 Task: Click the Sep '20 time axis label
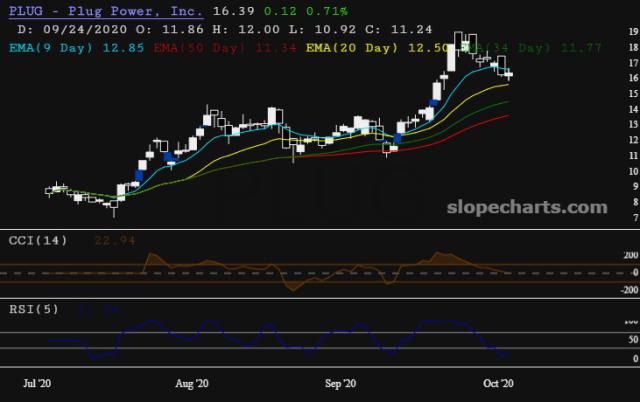click(340, 383)
